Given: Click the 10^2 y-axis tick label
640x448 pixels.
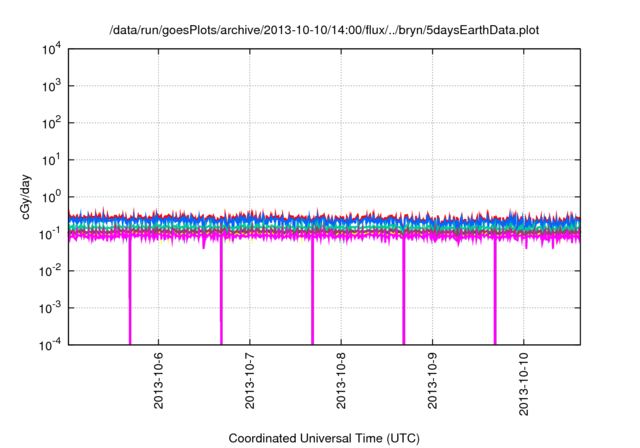Looking at the screenshot, I should 52,123.
